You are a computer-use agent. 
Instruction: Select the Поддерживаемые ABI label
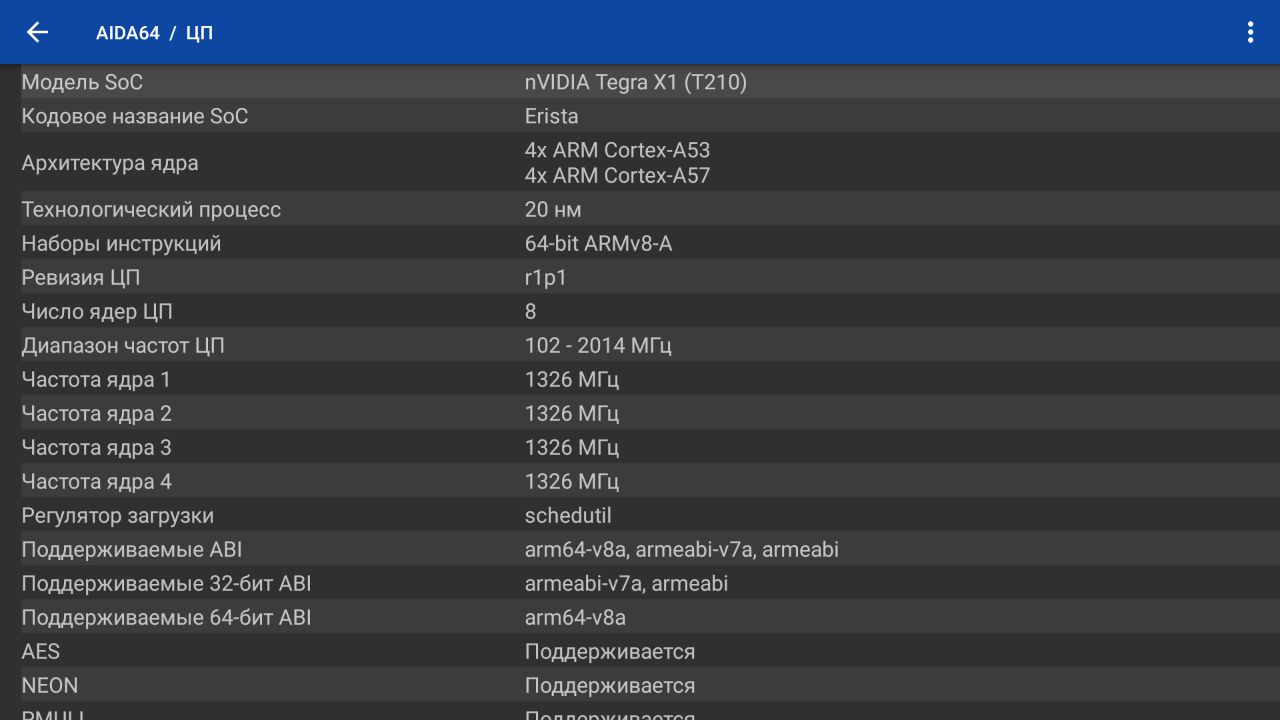tap(132, 550)
